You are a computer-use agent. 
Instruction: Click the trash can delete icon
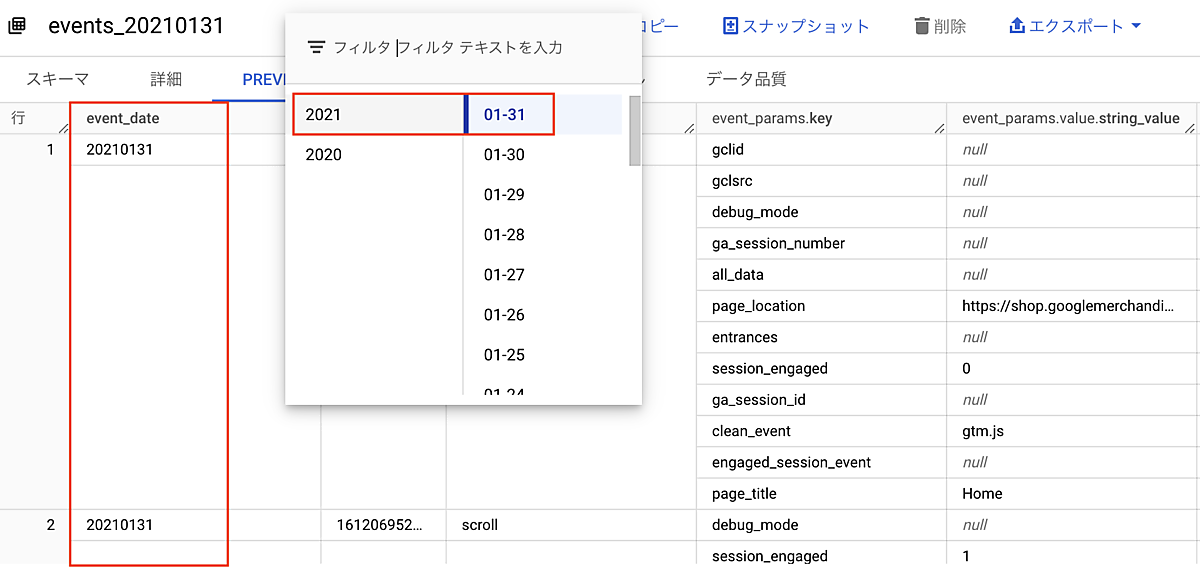[921, 26]
